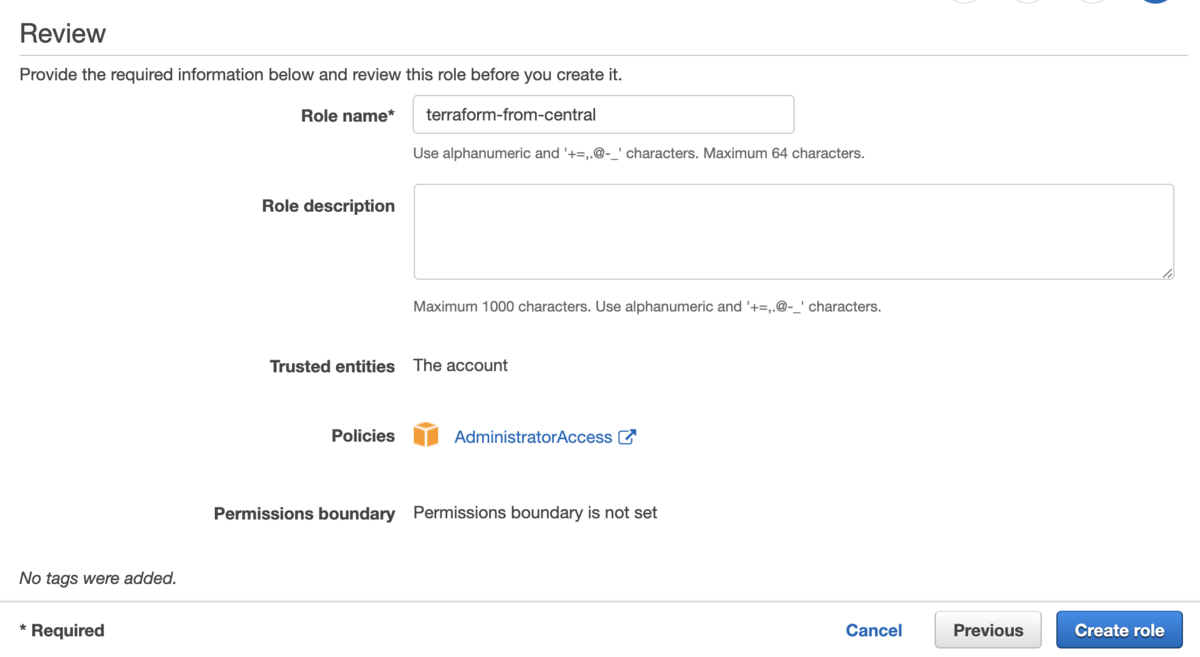Screen dimensions: 1200x657
Task: Focus the Role name text field
Action: (604, 114)
